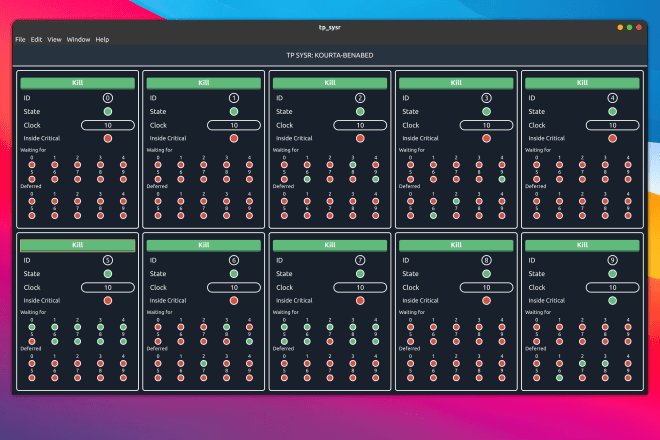Image resolution: width=660 pixels, height=440 pixels.
Task: Click the Waiting for label in process 1
Action: click(x=160, y=150)
